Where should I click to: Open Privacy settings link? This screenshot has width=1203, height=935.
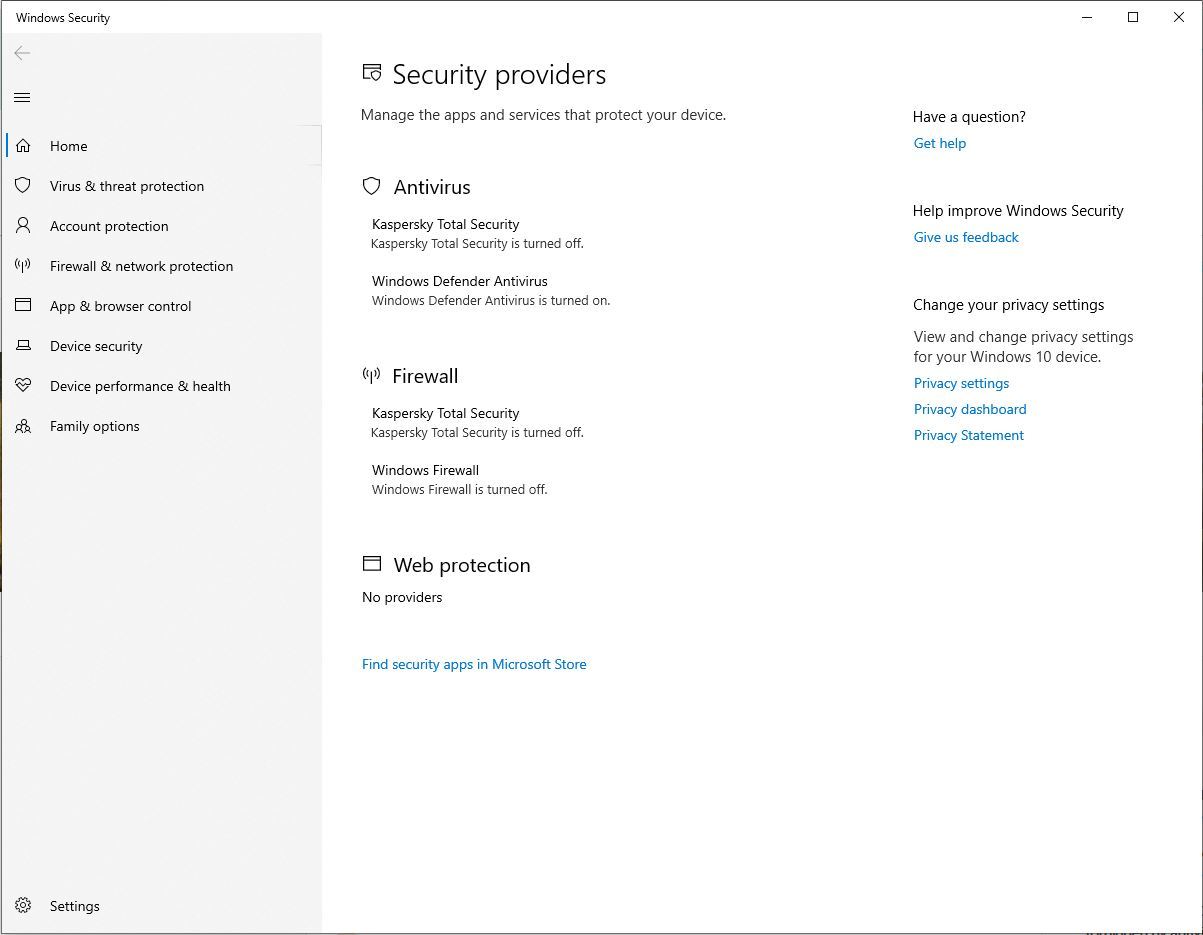961,383
